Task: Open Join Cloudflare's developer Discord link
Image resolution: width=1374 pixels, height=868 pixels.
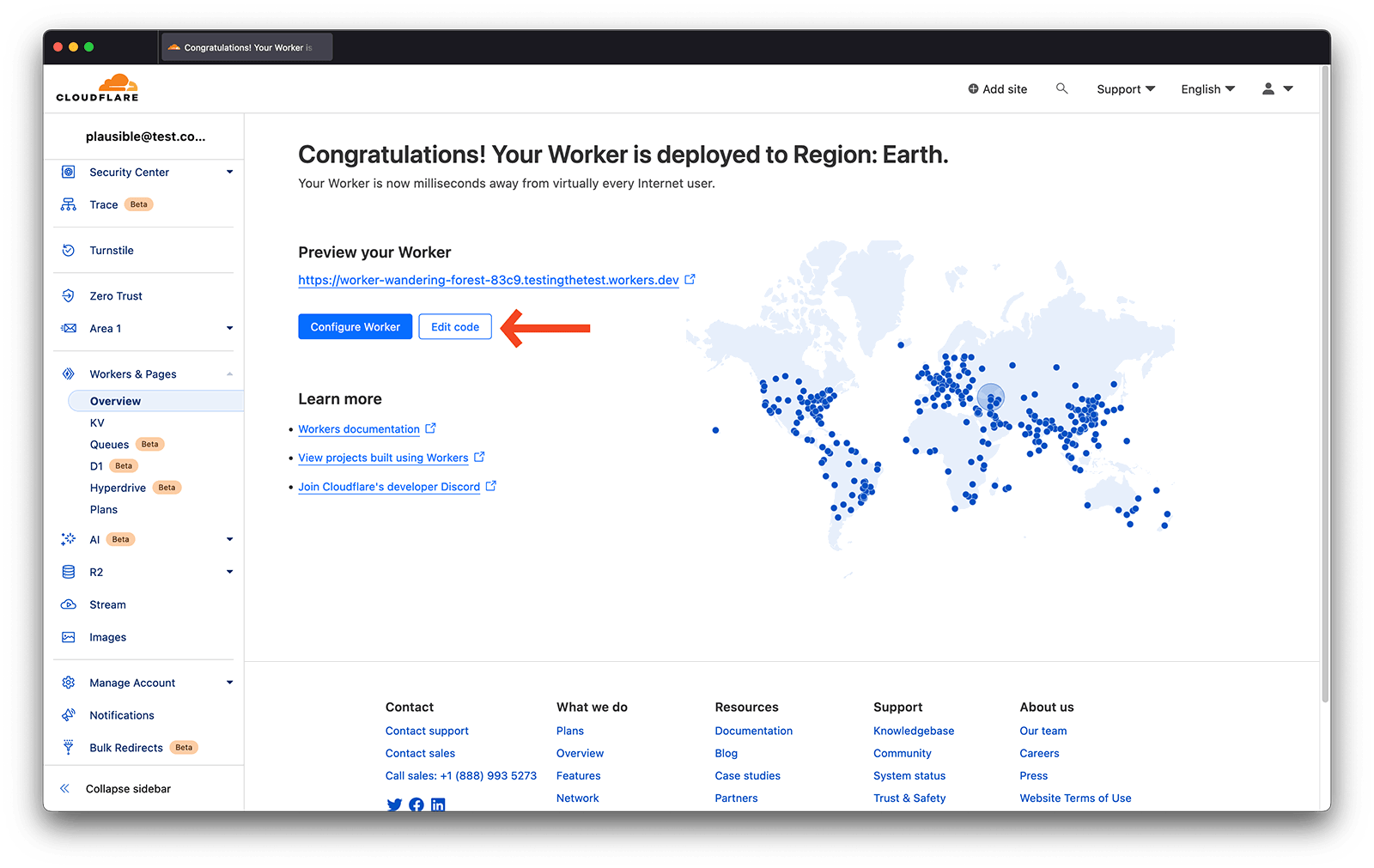Action: [x=389, y=487]
